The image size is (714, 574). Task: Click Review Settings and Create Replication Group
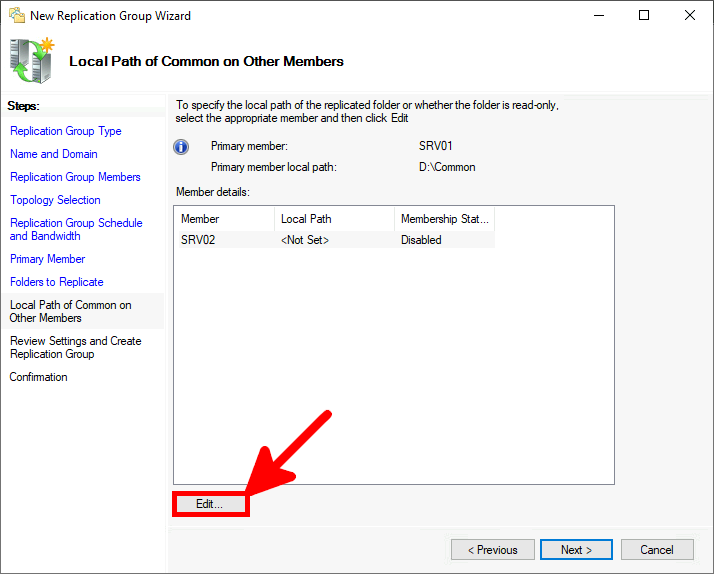click(x=76, y=347)
